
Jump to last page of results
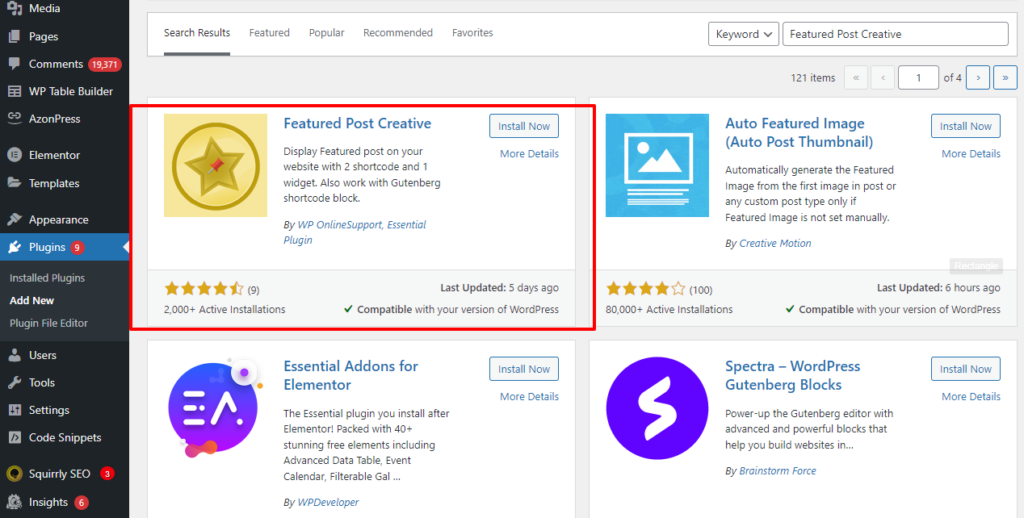1004,77
